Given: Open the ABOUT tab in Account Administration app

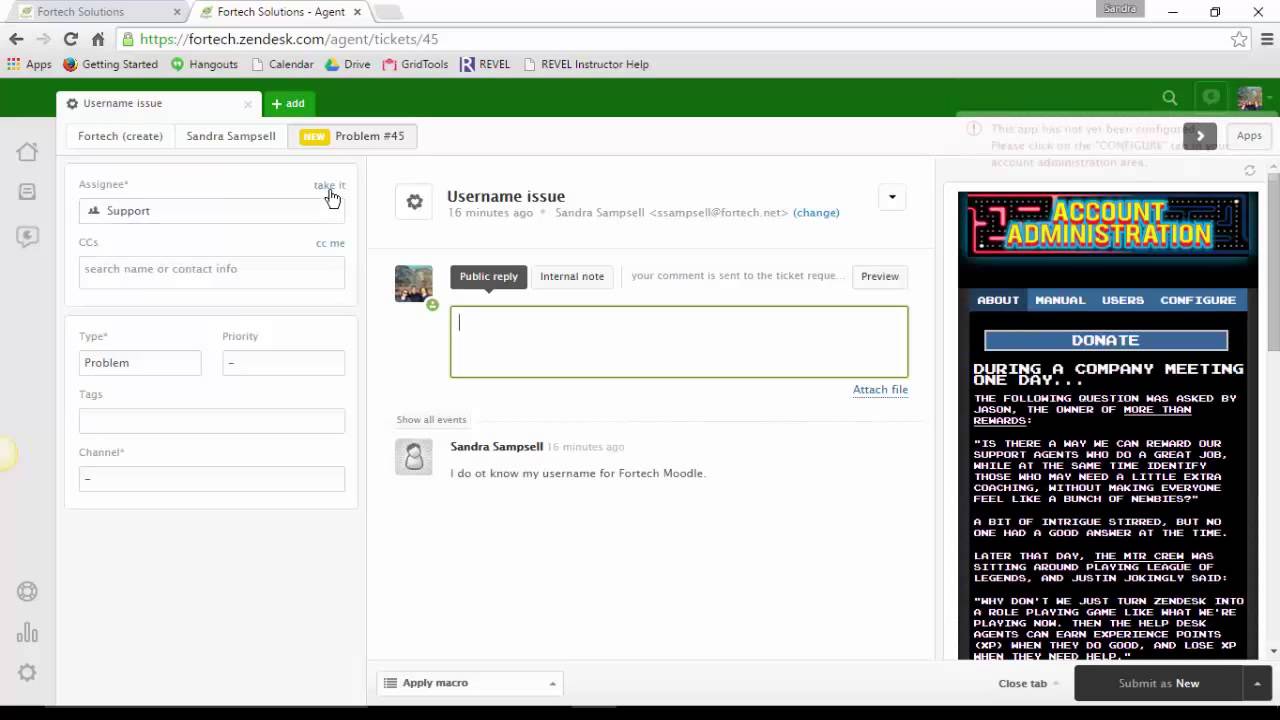Looking at the screenshot, I should 998,300.
